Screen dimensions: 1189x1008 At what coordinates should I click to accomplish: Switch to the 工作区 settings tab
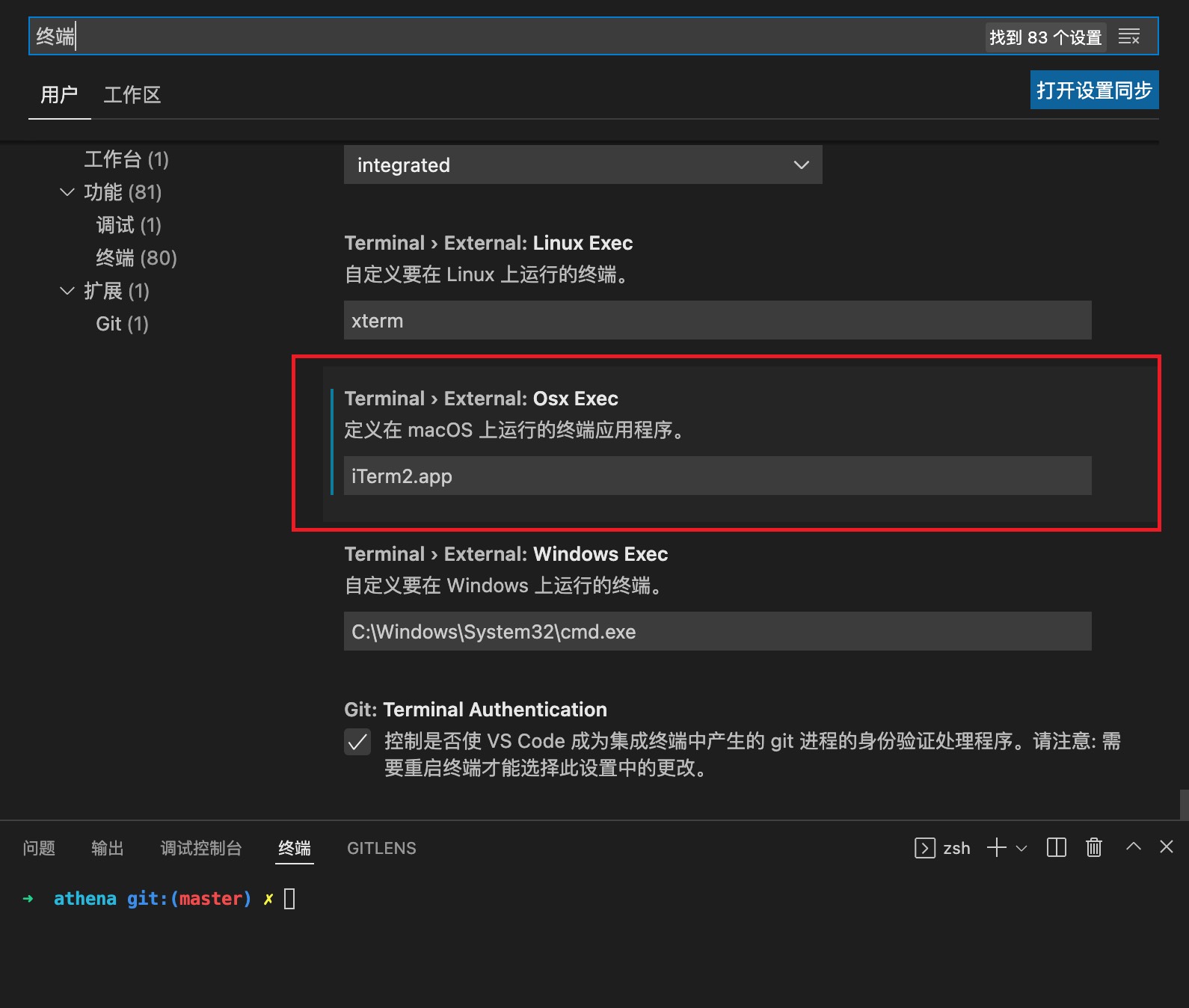pos(132,95)
